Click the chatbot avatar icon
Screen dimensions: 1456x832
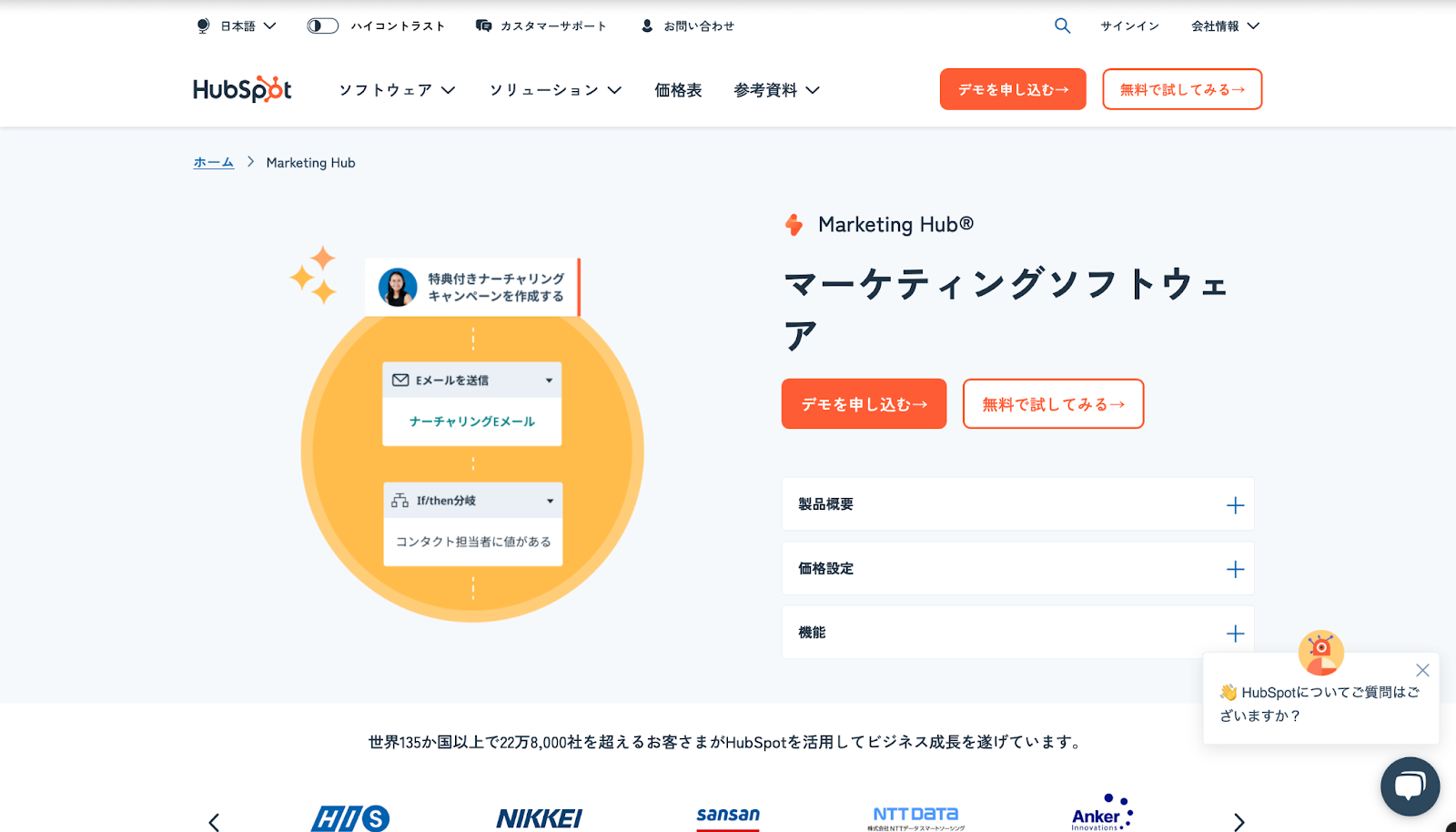pyautogui.click(x=1321, y=653)
